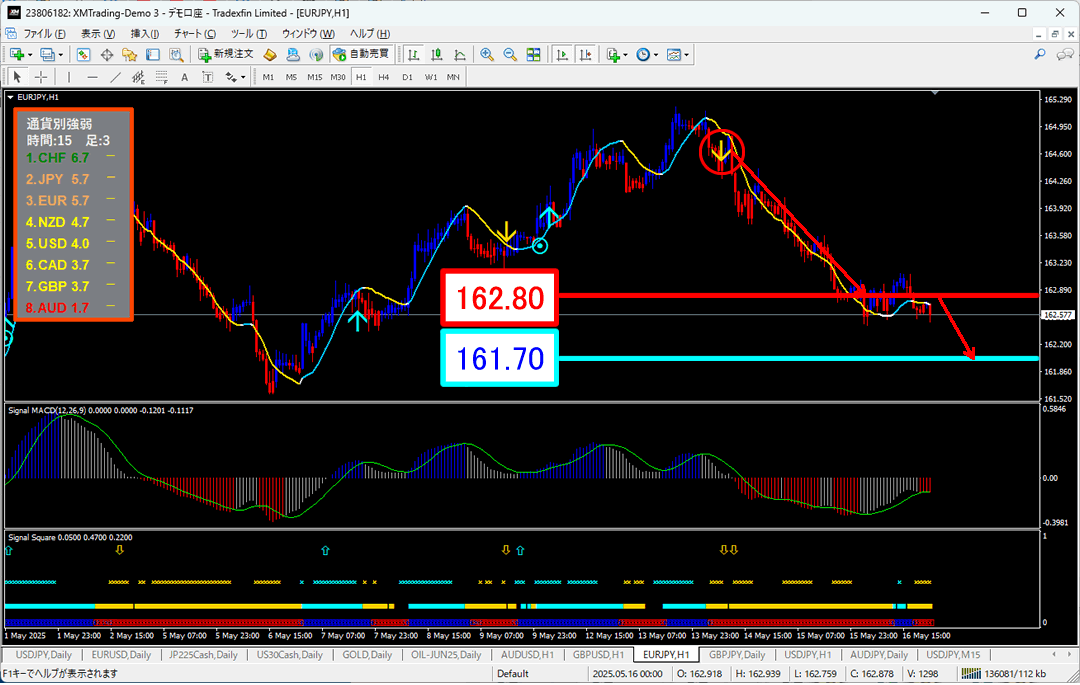Select the Equidistant Channel tool

coord(138,77)
